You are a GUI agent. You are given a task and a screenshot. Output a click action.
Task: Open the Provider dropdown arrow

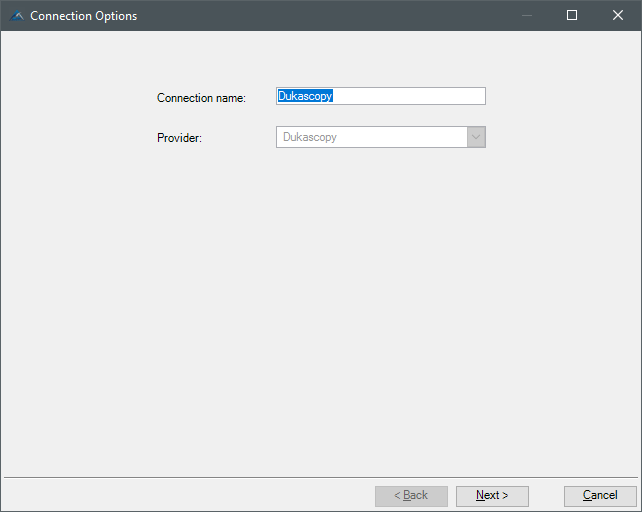476,137
